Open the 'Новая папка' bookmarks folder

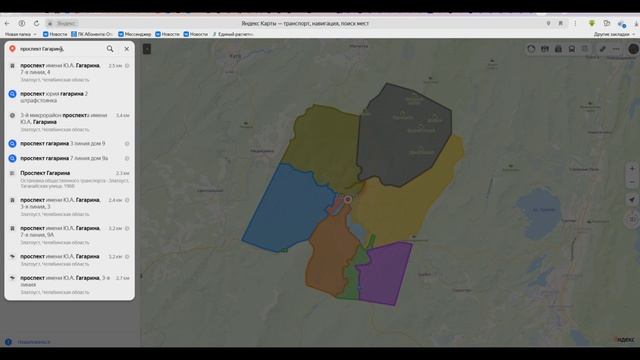click(x=20, y=34)
